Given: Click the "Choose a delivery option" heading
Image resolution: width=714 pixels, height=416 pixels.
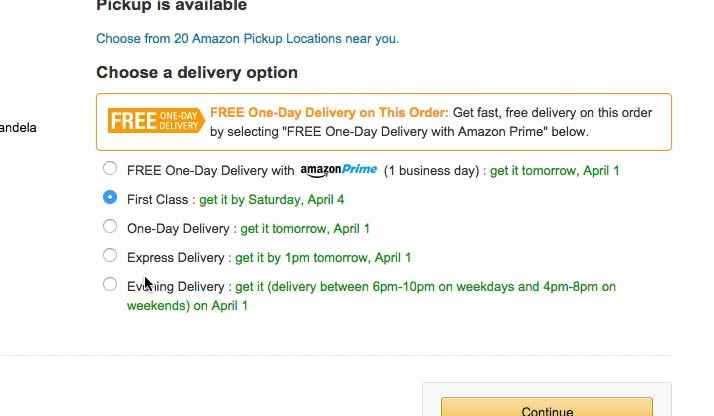Looking at the screenshot, I should pos(197,73).
